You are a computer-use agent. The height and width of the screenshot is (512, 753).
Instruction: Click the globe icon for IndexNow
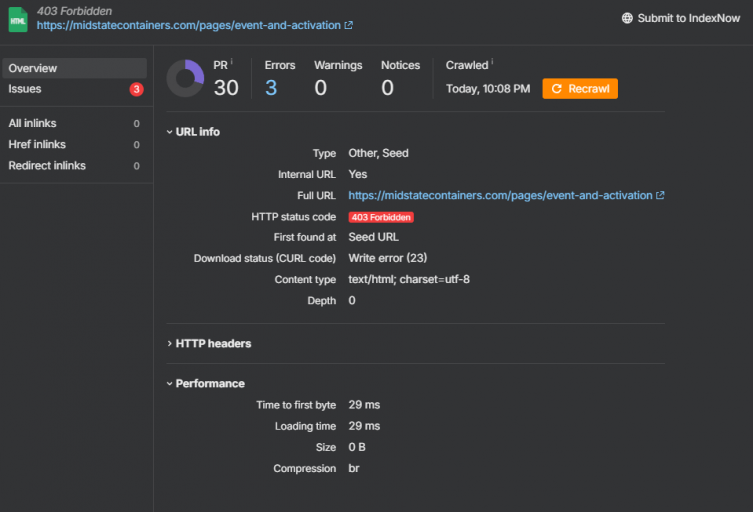(x=627, y=18)
